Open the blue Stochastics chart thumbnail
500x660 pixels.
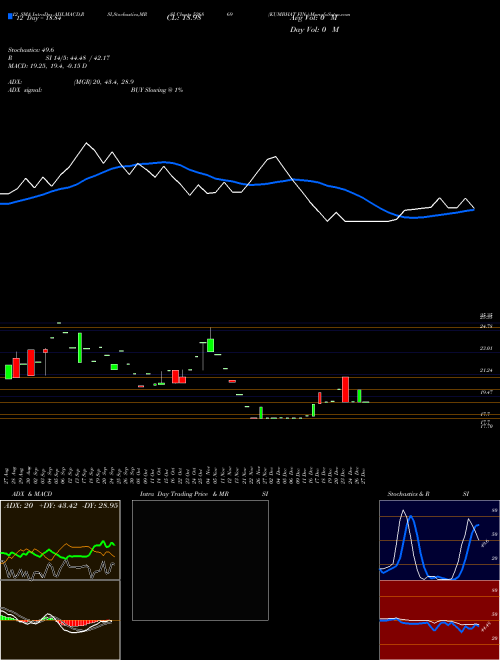point(439,540)
